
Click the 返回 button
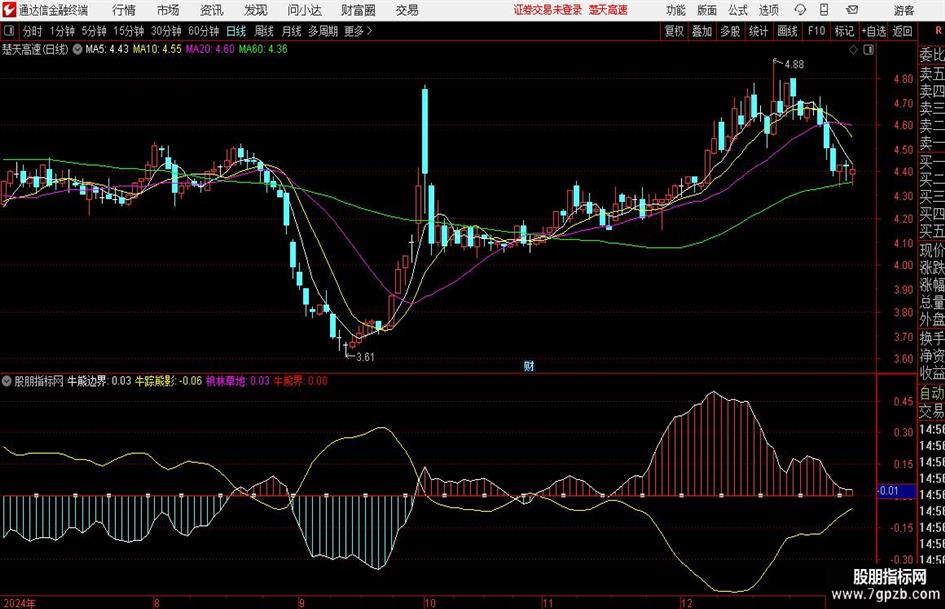tap(902, 31)
